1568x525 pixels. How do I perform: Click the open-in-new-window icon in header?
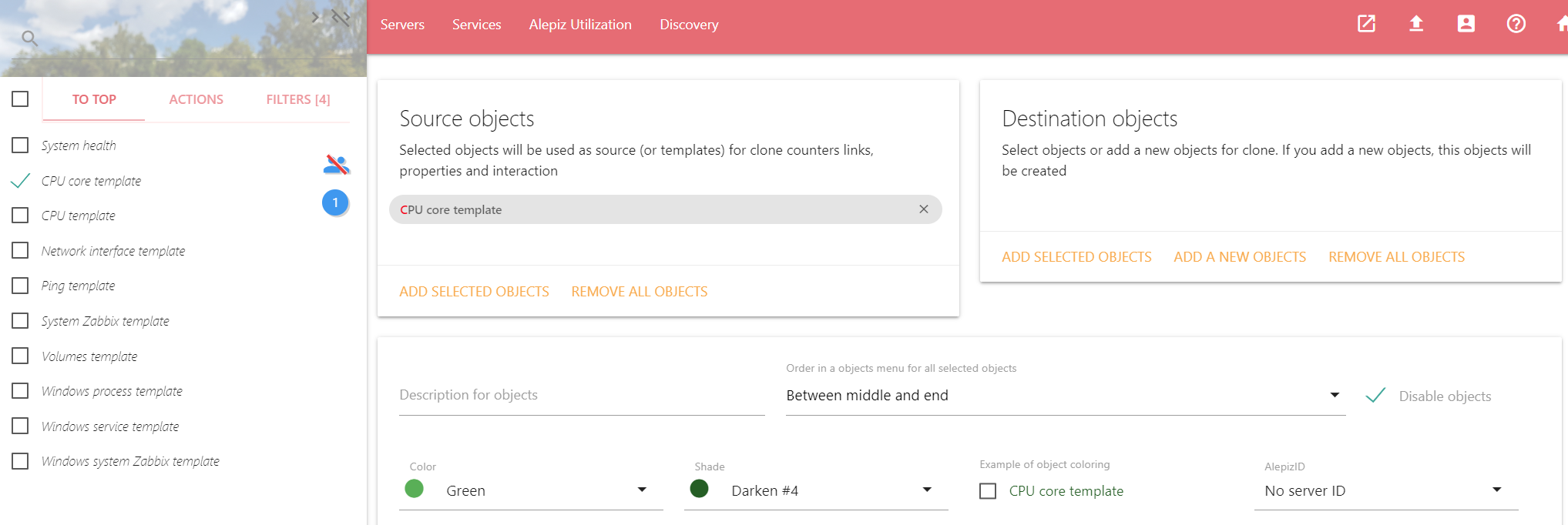pyautogui.click(x=1366, y=24)
